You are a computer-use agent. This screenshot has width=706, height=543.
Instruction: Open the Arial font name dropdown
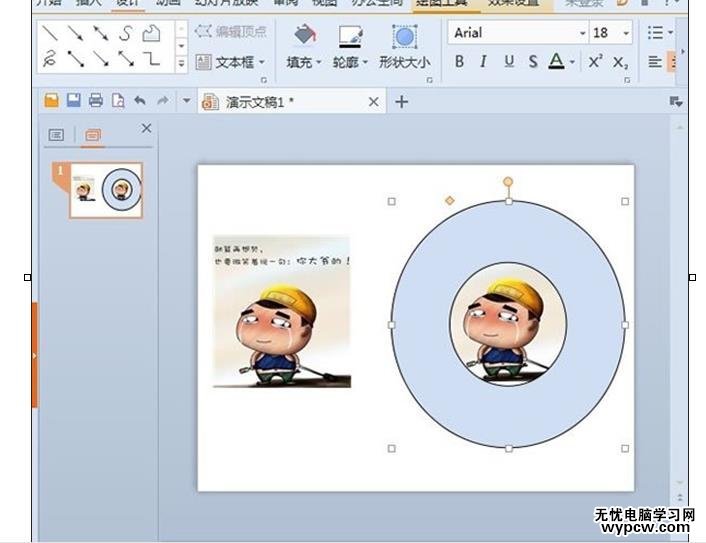pyautogui.click(x=582, y=33)
